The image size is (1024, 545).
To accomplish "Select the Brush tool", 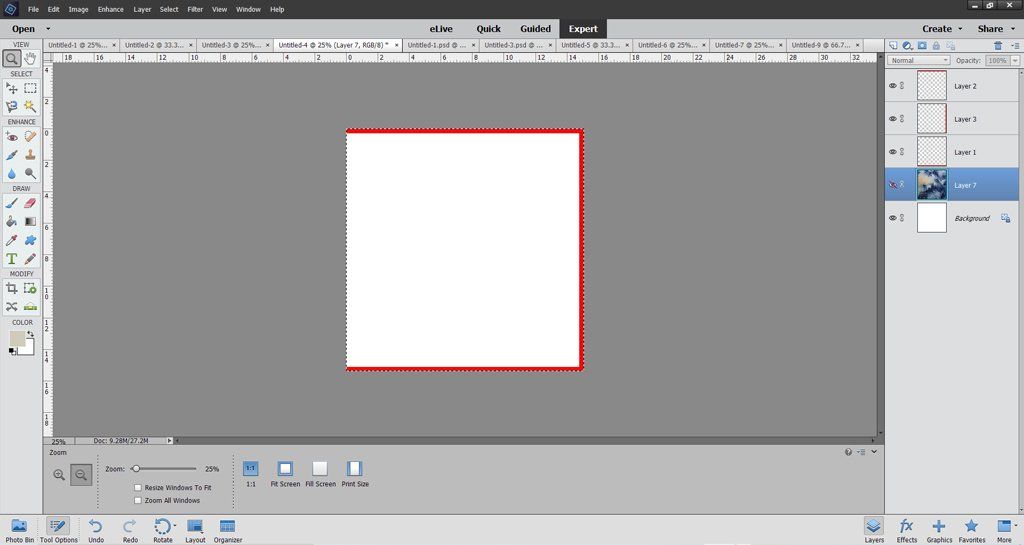I will pos(12,203).
